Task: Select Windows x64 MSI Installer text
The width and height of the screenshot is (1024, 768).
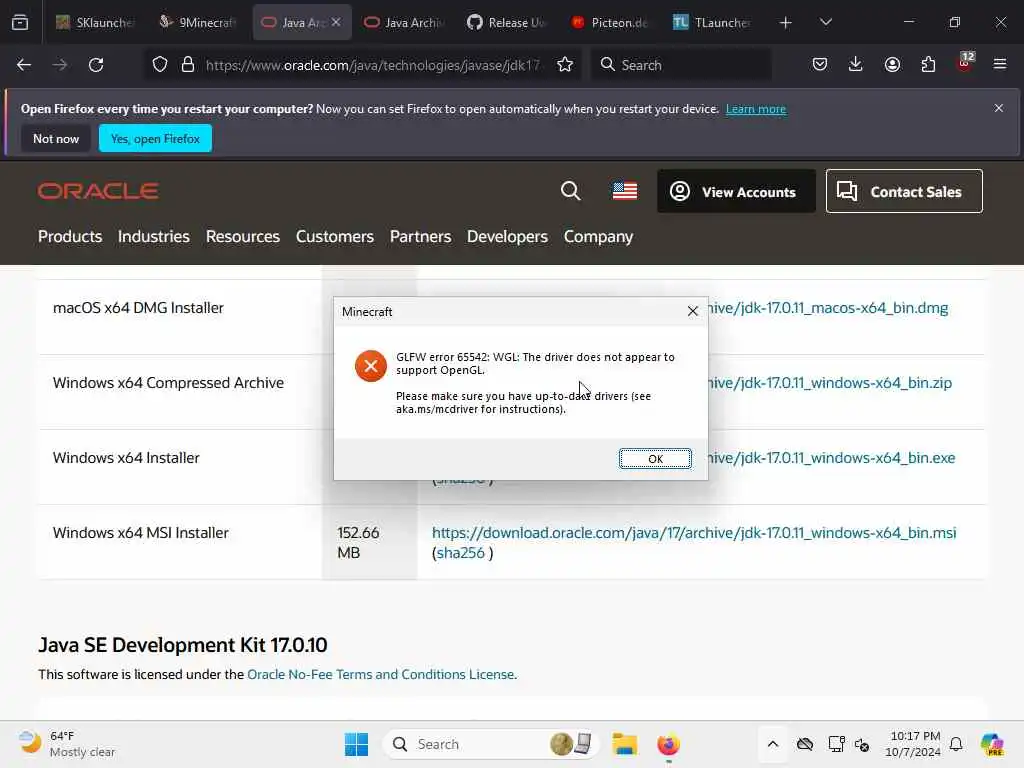Action: coord(141,533)
